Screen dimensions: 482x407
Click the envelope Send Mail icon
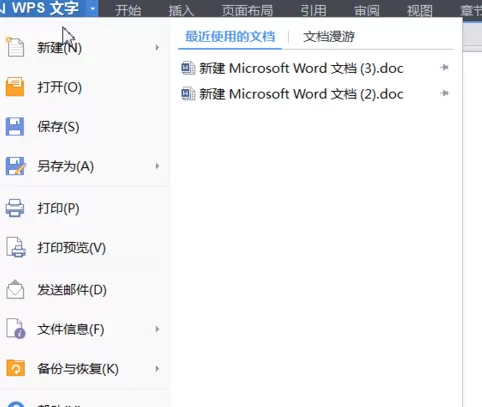15,289
